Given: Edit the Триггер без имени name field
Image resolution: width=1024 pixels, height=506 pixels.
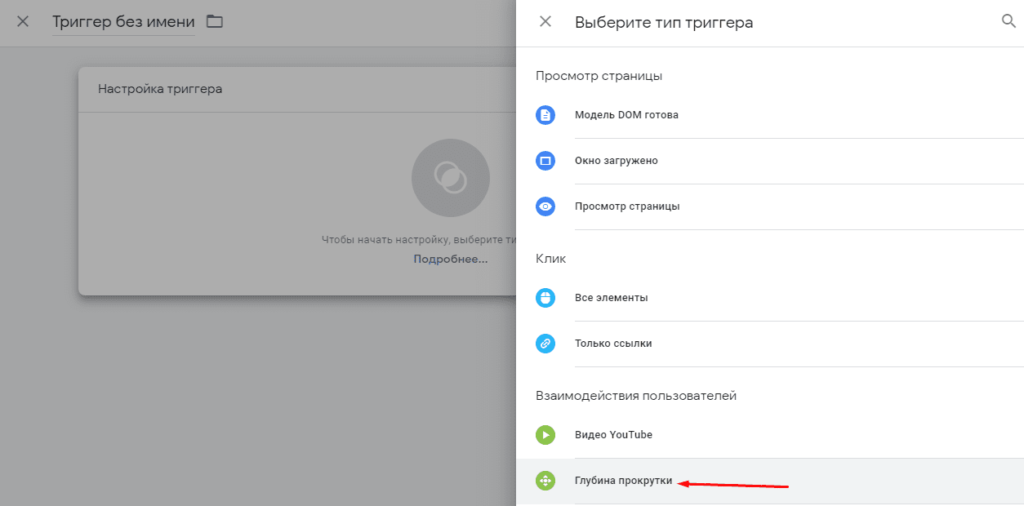Looking at the screenshot, I should (x=123, y=22).
